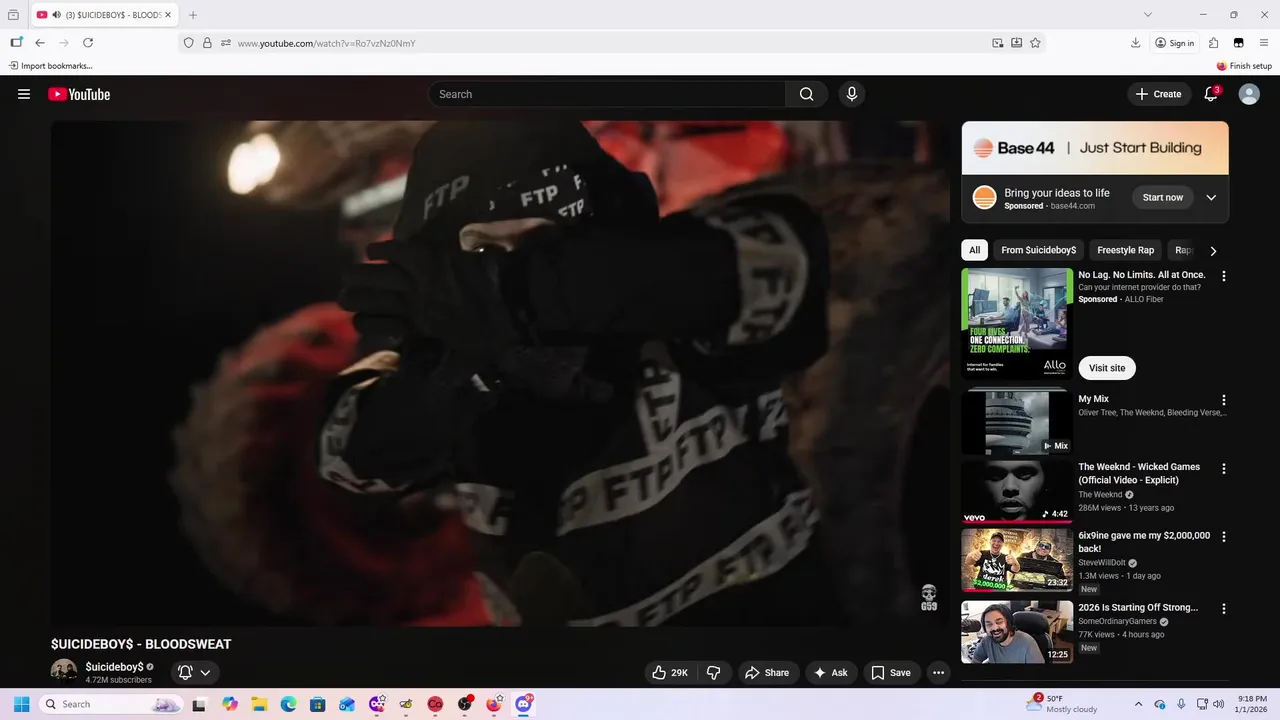Open Discord from the taskbar
This screenshot has width=1280, height=720.
[523, 704]
